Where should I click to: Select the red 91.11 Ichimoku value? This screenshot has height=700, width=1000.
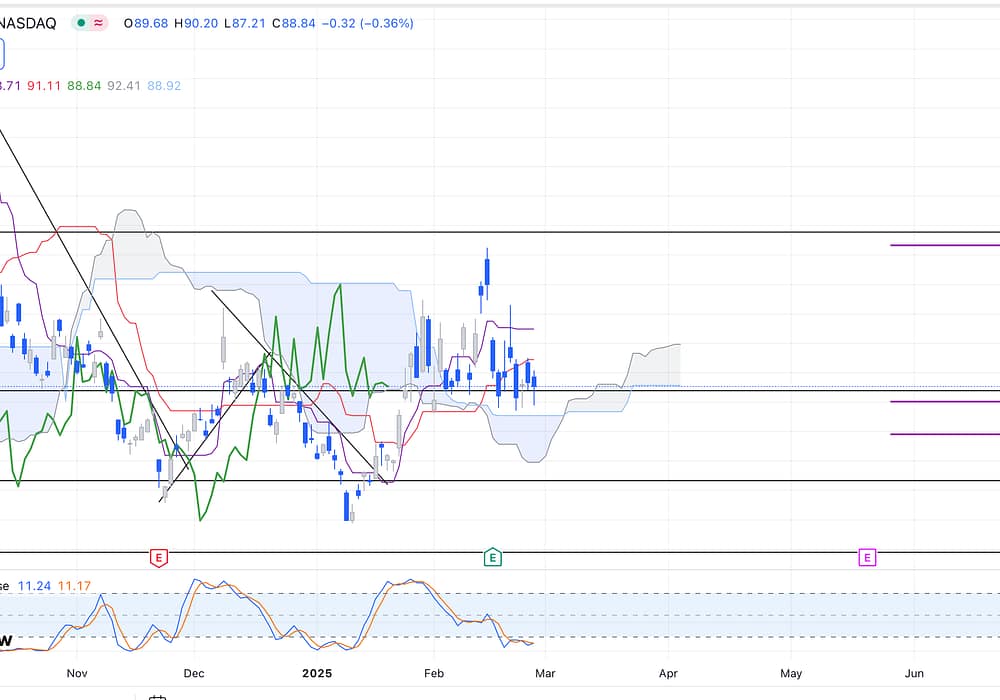pyautogui.click(x=43, y=86)
